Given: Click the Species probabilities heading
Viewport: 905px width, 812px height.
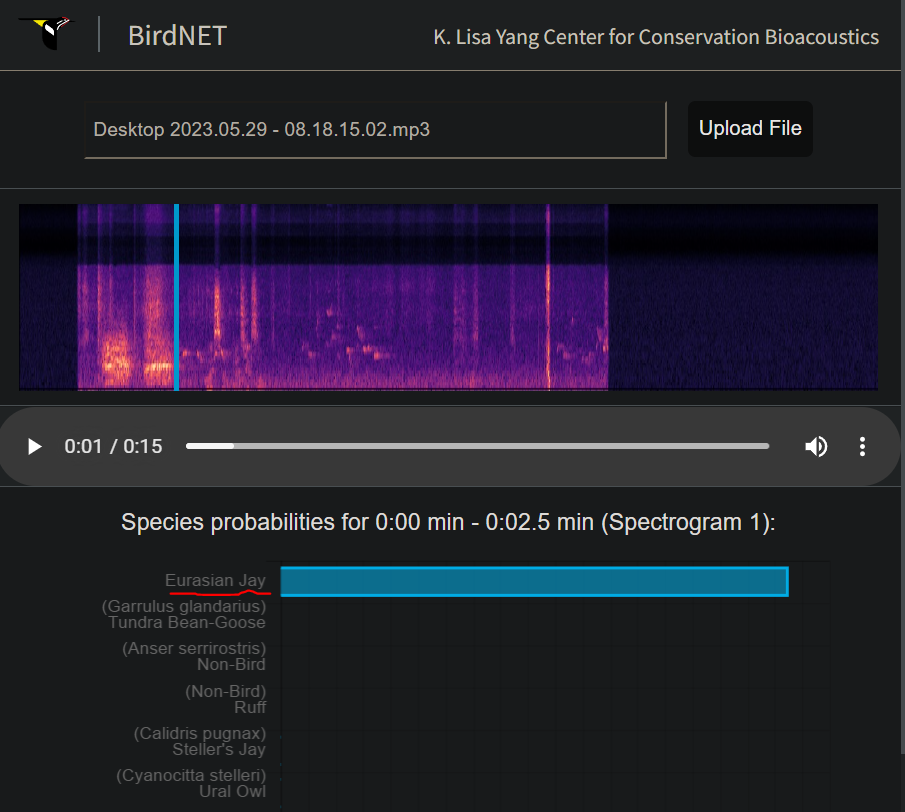Looking at the screenshot, I should click(448, 522).
